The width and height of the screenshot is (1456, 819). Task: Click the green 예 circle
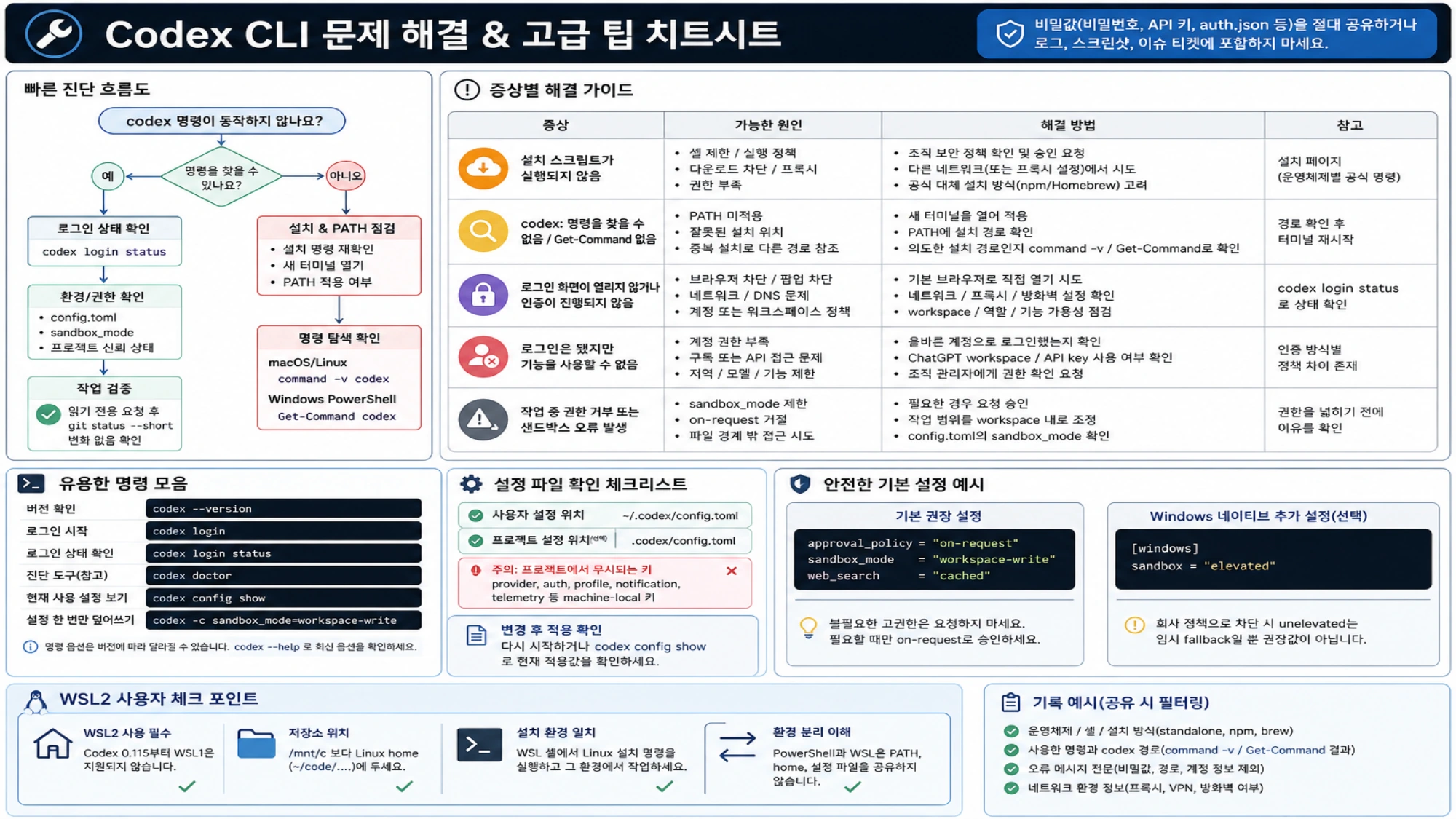coord(107,175)
